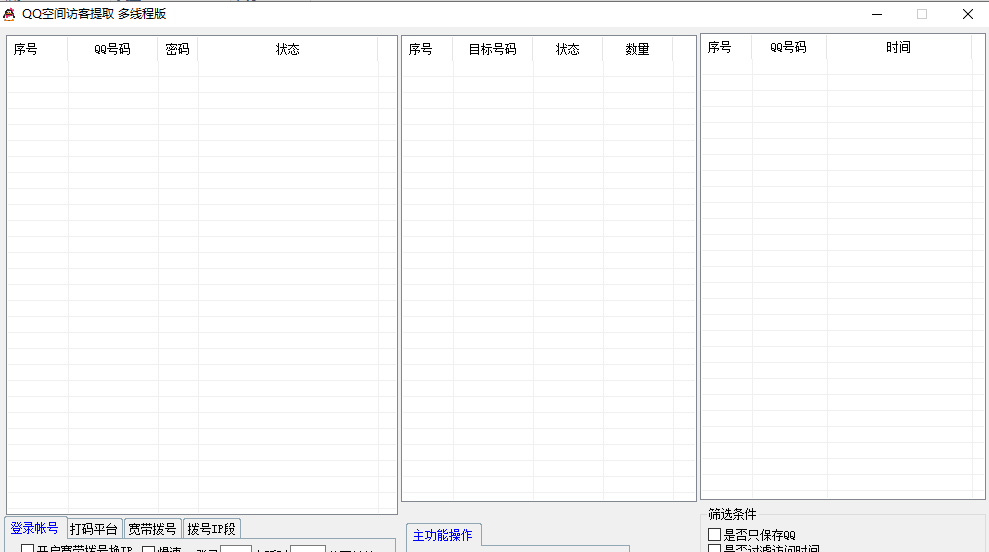Viewport: 989px width, 552px height.
Task: Click 序号 header in the middle target list
Action: point(421,49)
